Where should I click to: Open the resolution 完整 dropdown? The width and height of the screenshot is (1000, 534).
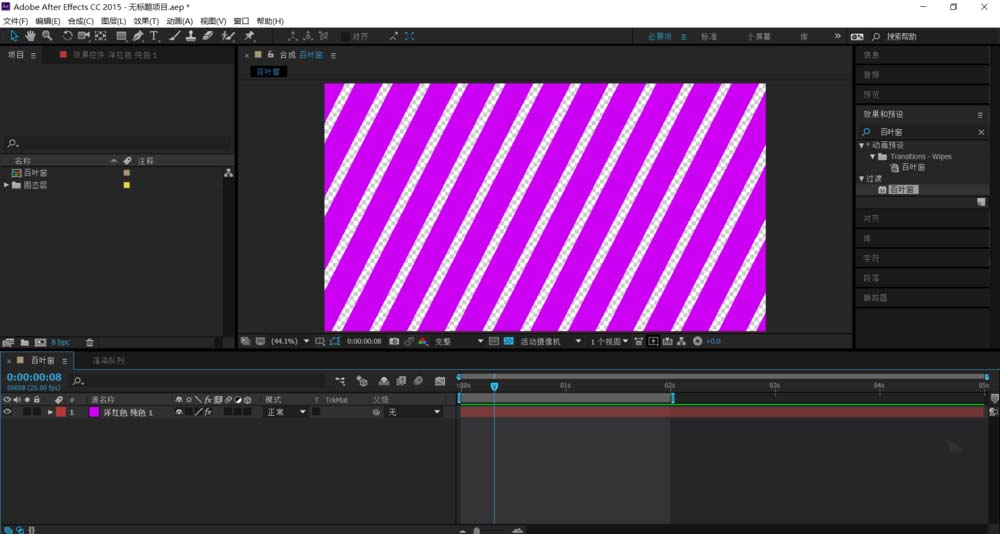459,341
